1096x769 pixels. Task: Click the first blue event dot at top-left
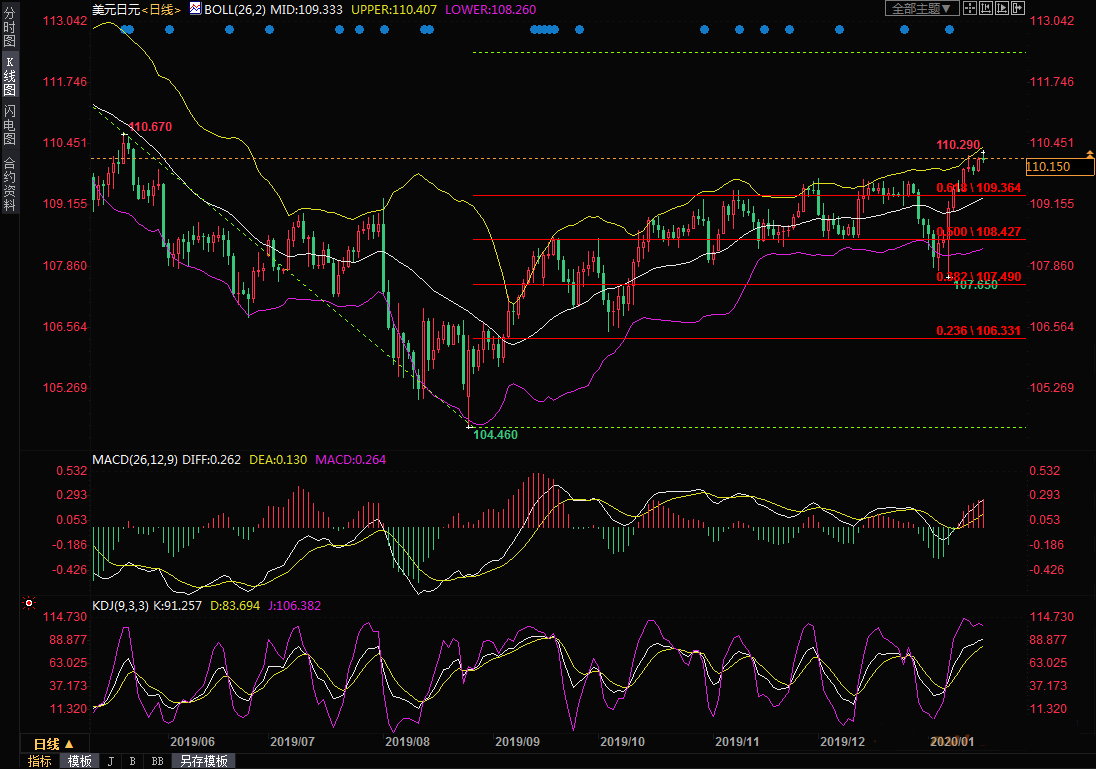click(124, 30)
